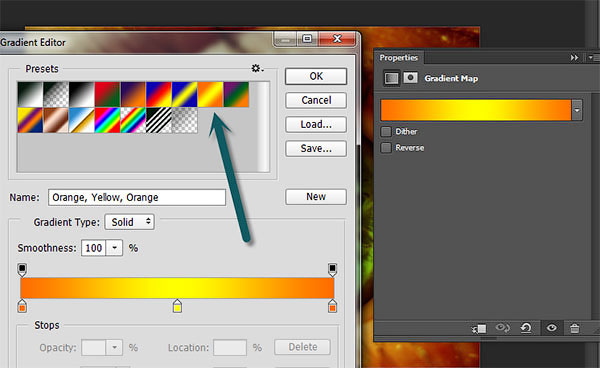The width and height of the screenshot is (600, 368).
Task: Open the Smoothness value dropdown arrow
Action: 114,248
